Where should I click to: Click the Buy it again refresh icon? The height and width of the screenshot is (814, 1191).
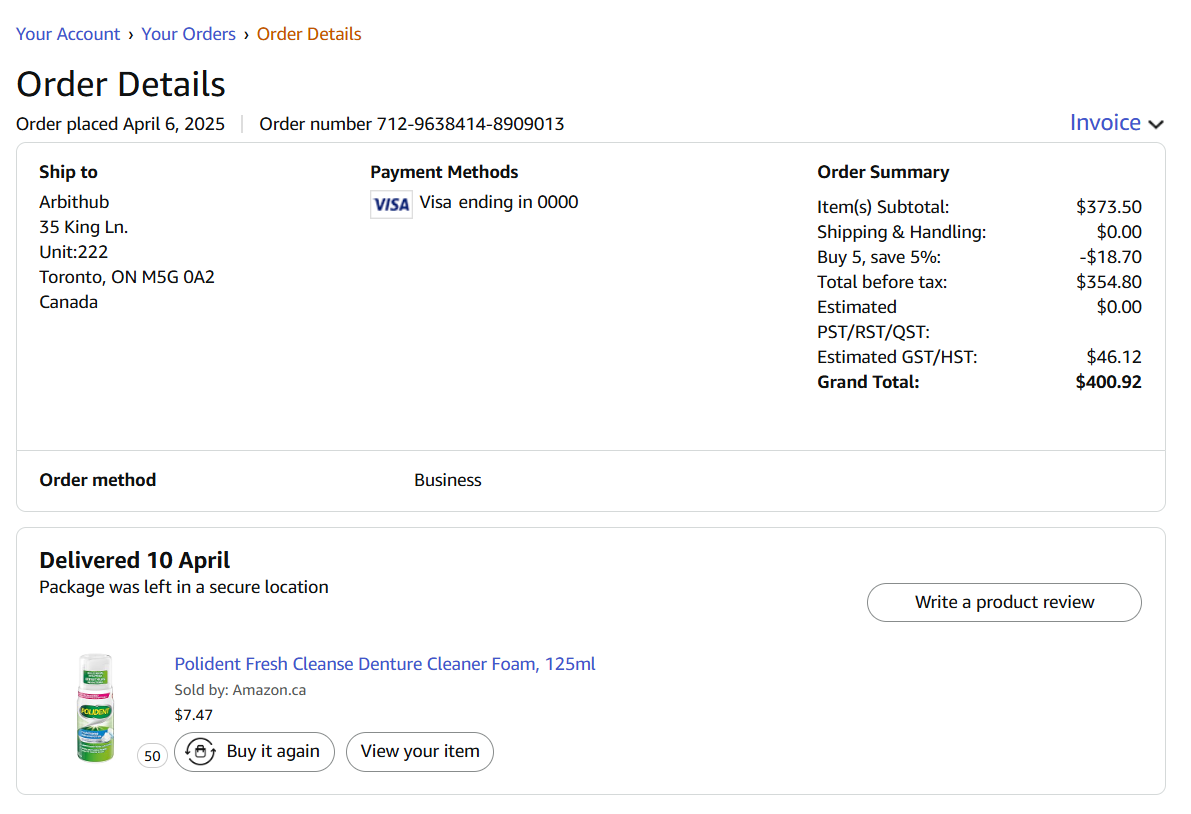(200, 751)
